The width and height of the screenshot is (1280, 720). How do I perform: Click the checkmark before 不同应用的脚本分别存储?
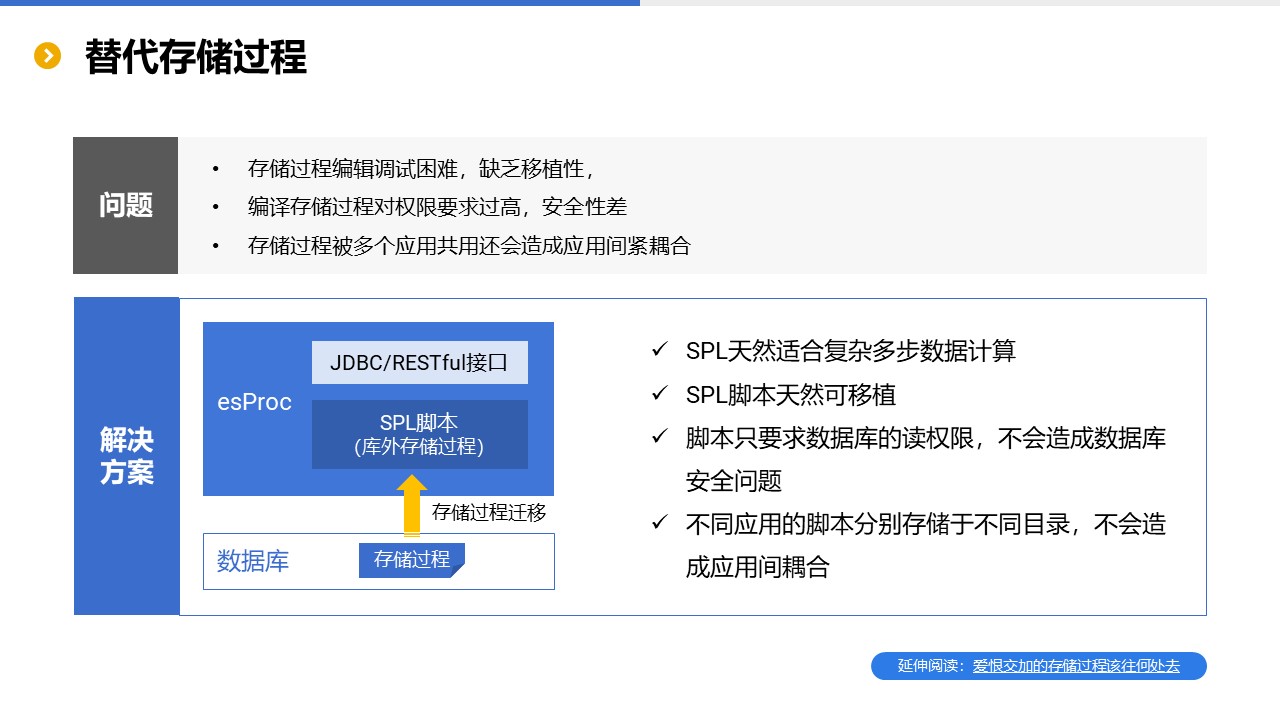[659, 524]
